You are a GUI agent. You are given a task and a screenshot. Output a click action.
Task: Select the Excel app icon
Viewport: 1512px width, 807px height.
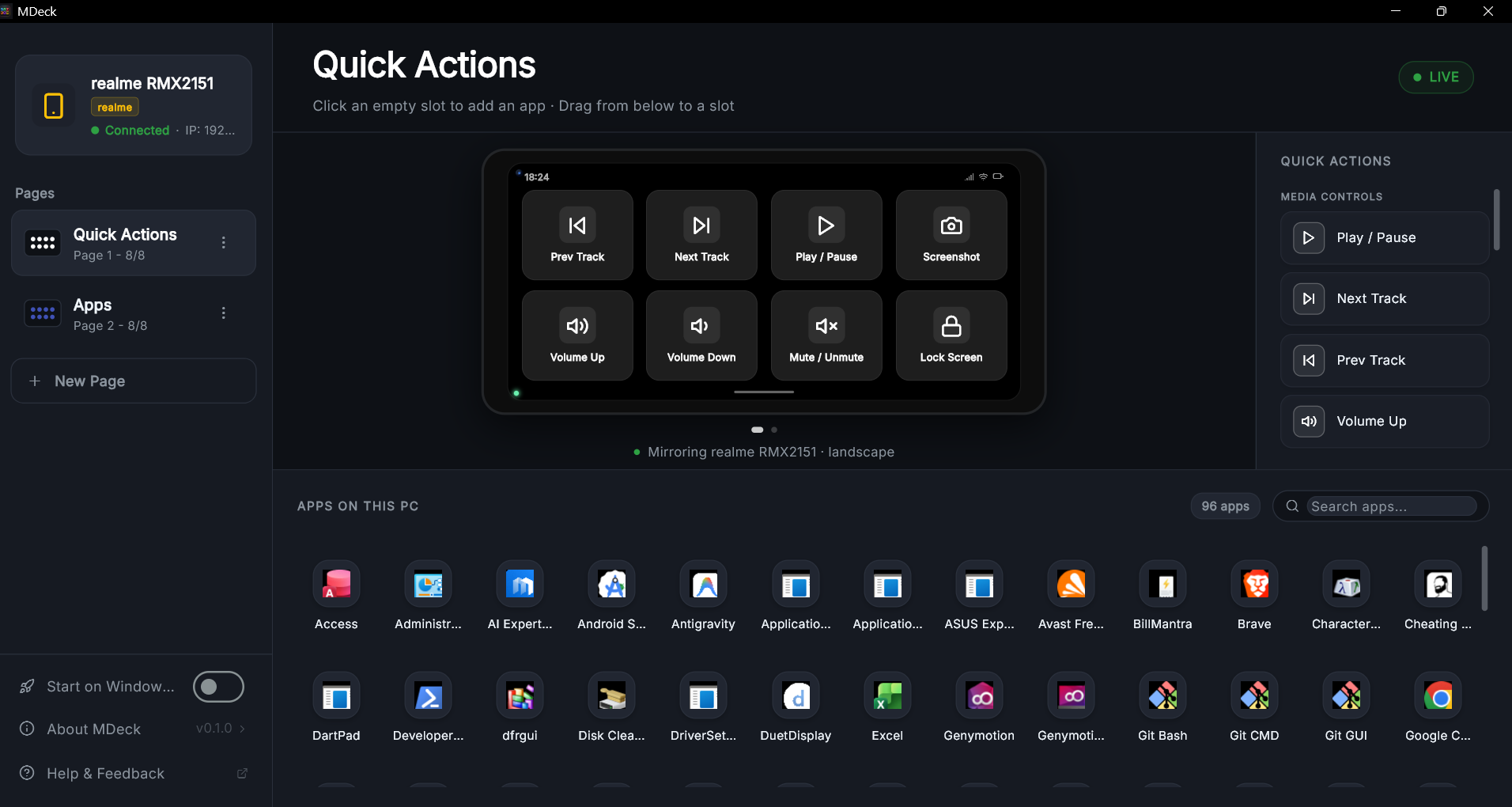click(887, 696)
